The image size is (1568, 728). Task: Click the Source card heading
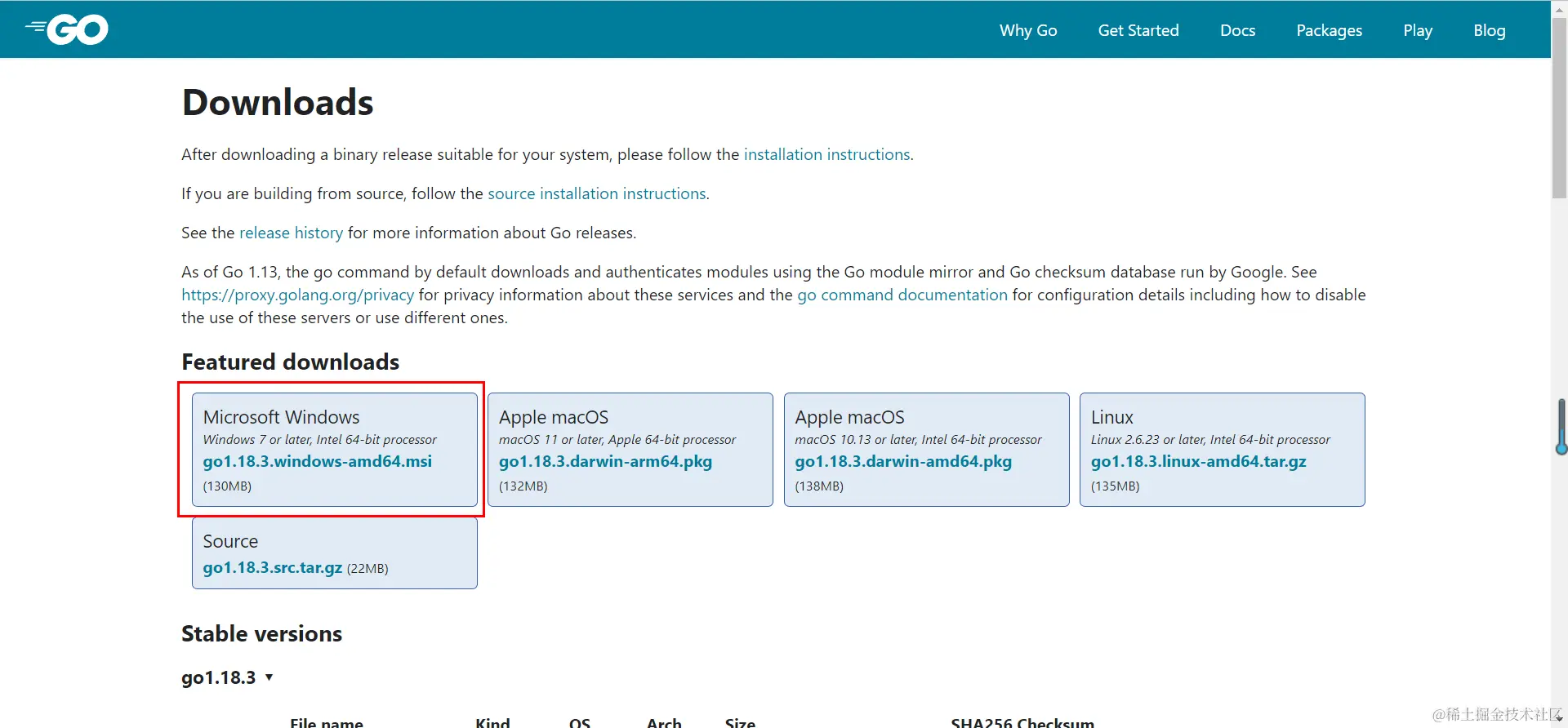[x=230, y=541]
